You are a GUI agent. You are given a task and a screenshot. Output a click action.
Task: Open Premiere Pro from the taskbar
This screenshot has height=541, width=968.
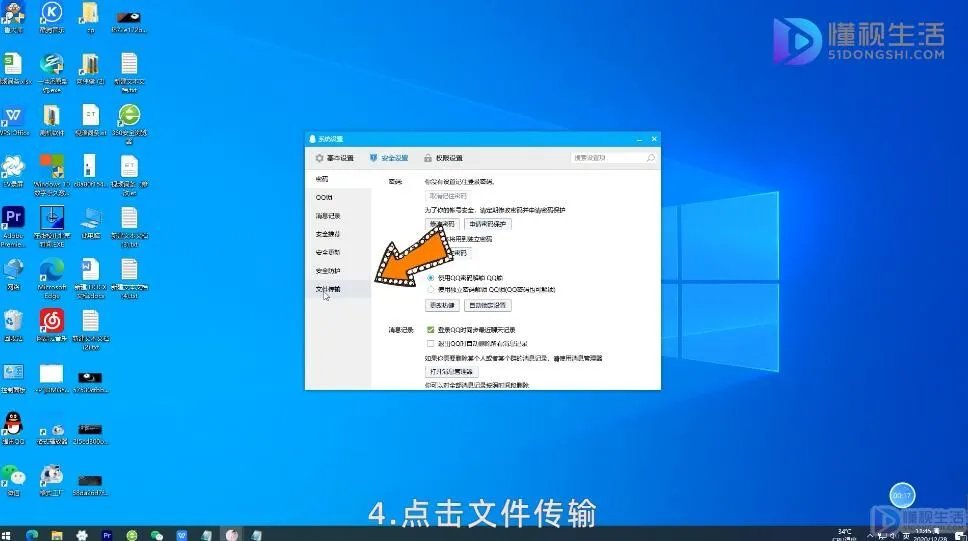click(107, 535)
